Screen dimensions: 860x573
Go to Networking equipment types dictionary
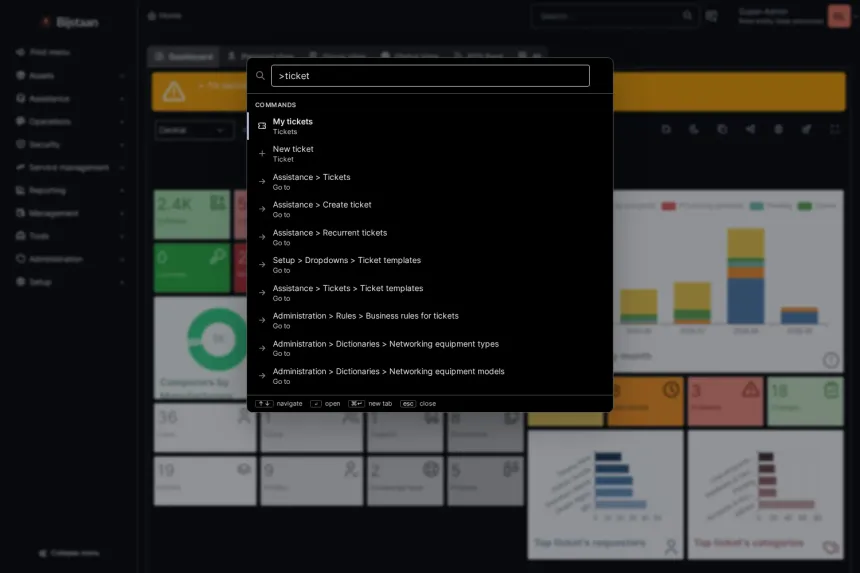(430, 348)
